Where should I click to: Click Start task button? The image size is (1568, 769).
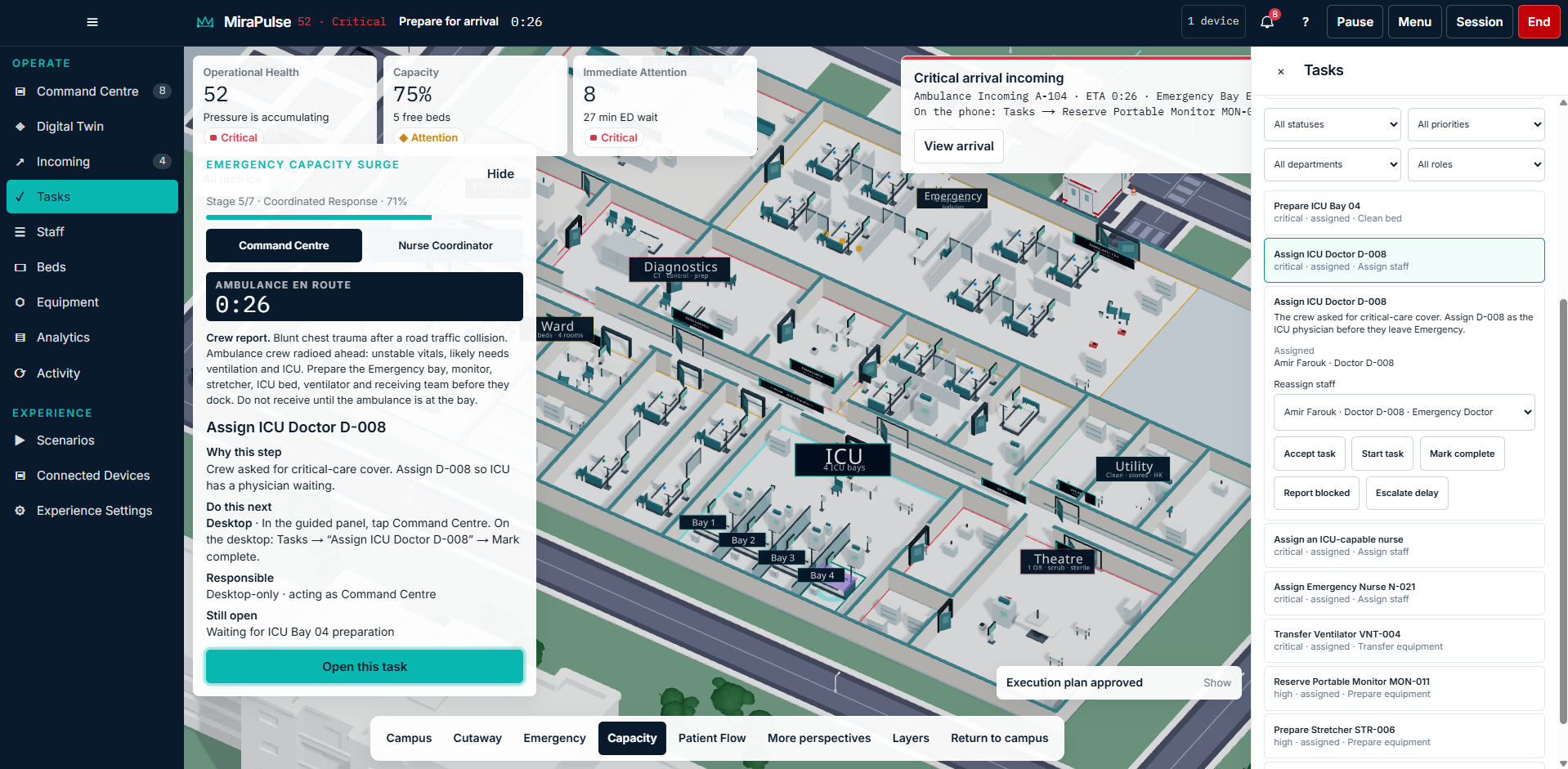click(x=1382, y=454)
